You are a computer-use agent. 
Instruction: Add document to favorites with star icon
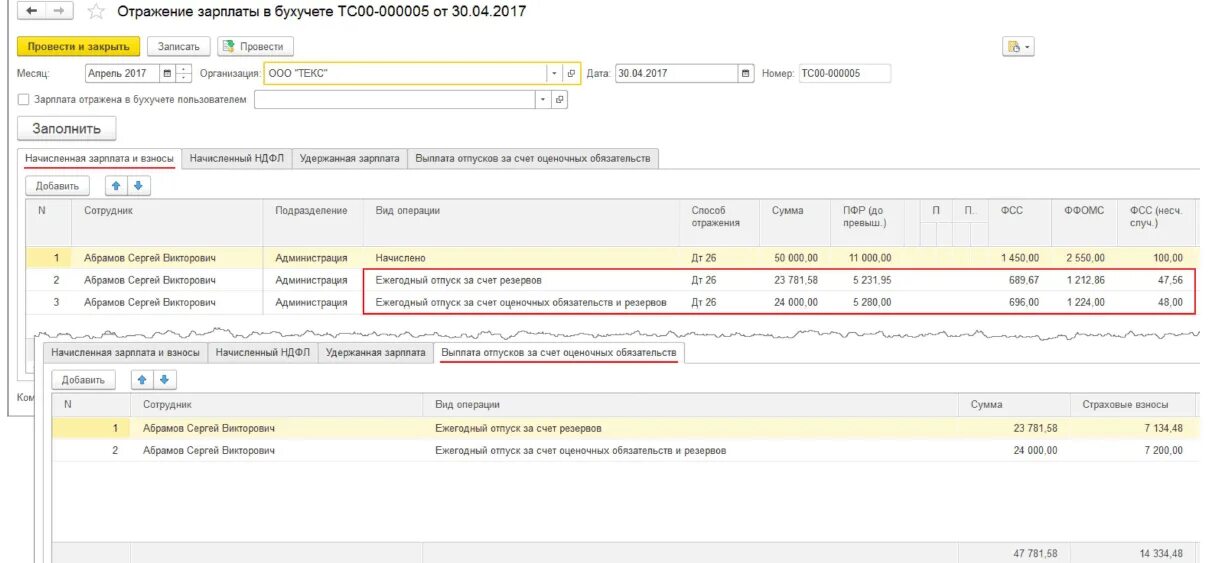96,12
